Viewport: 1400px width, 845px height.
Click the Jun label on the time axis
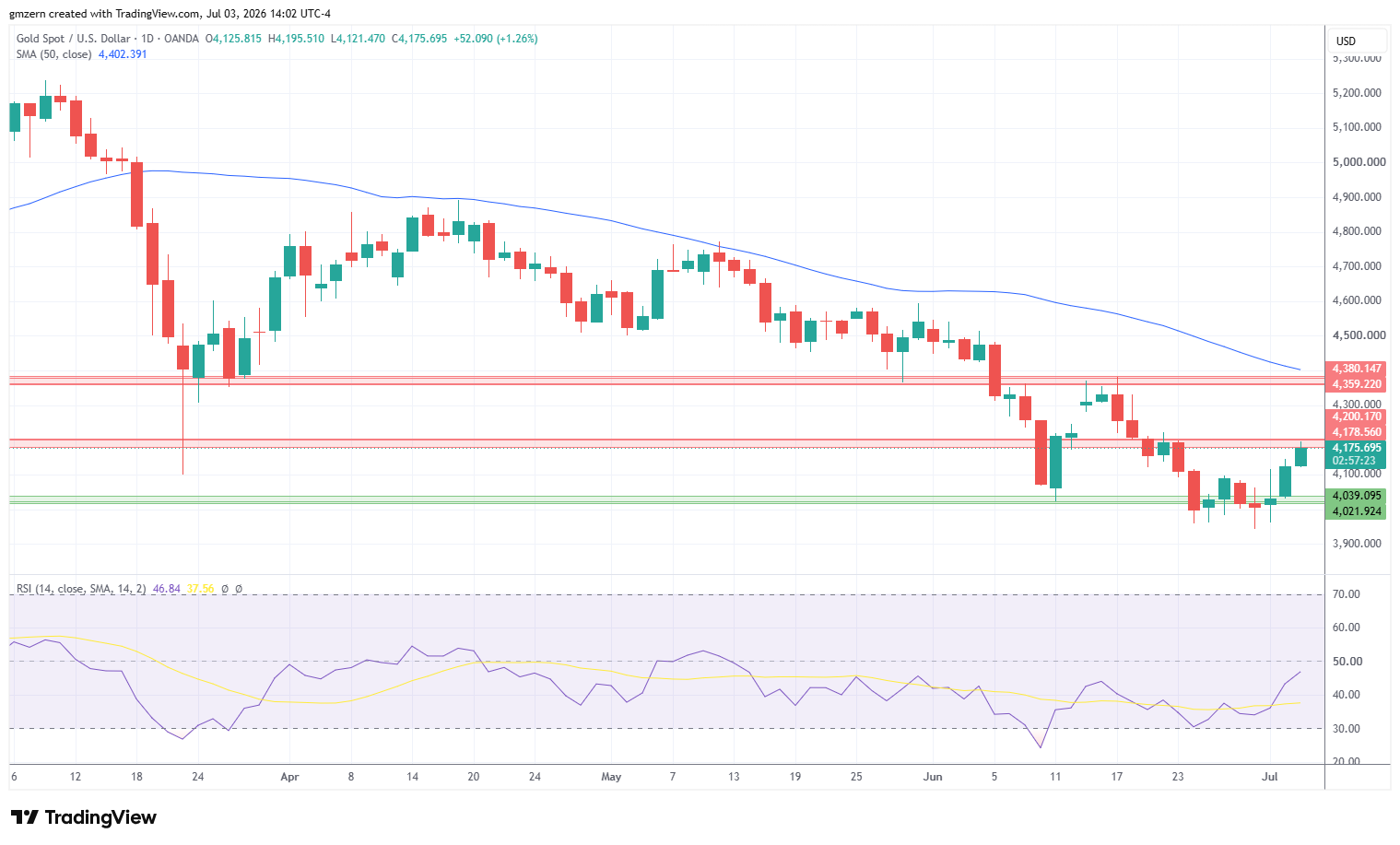pyautogui.click(x=933, y=777)
